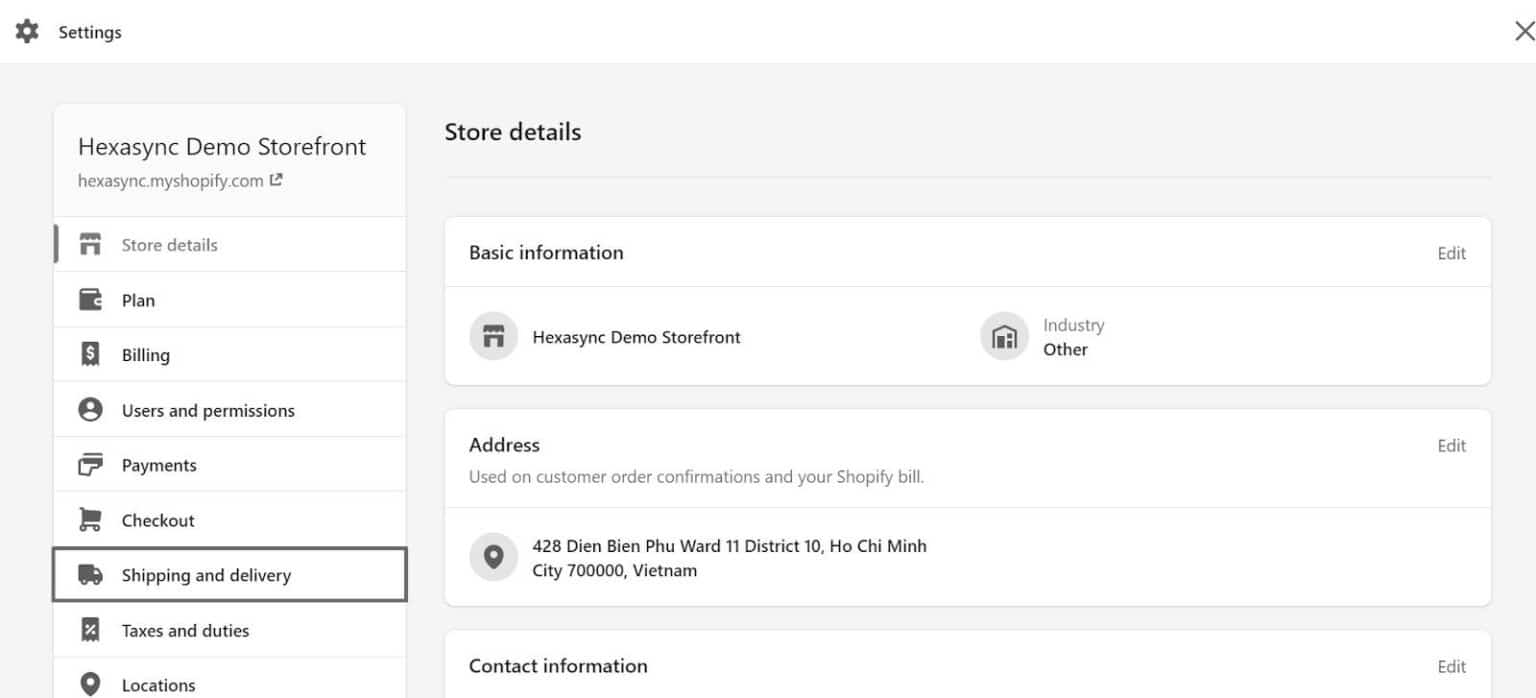Click the Plan wallet icon in sidebar

pyautogui.click(x=89, y=298)
